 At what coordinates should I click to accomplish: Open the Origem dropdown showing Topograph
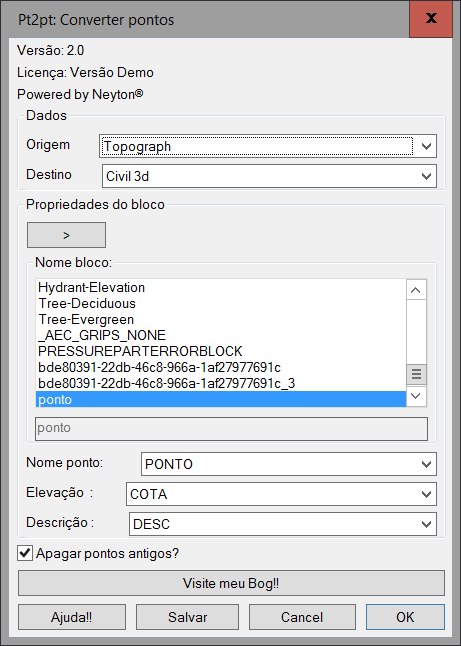coord(268,146)
